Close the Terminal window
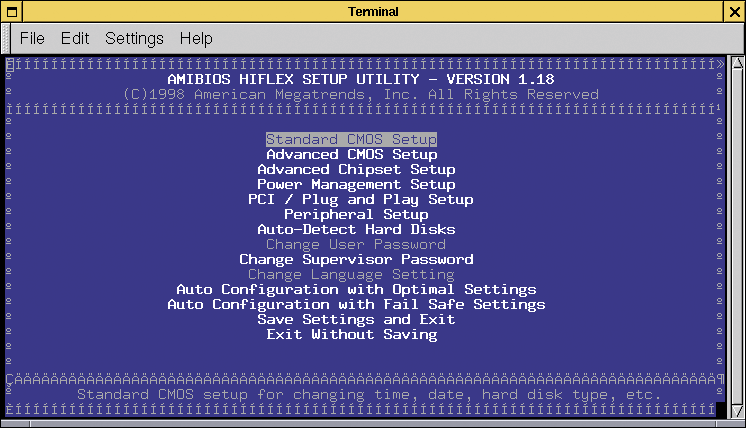746x428 pixels. coord(735,11)
